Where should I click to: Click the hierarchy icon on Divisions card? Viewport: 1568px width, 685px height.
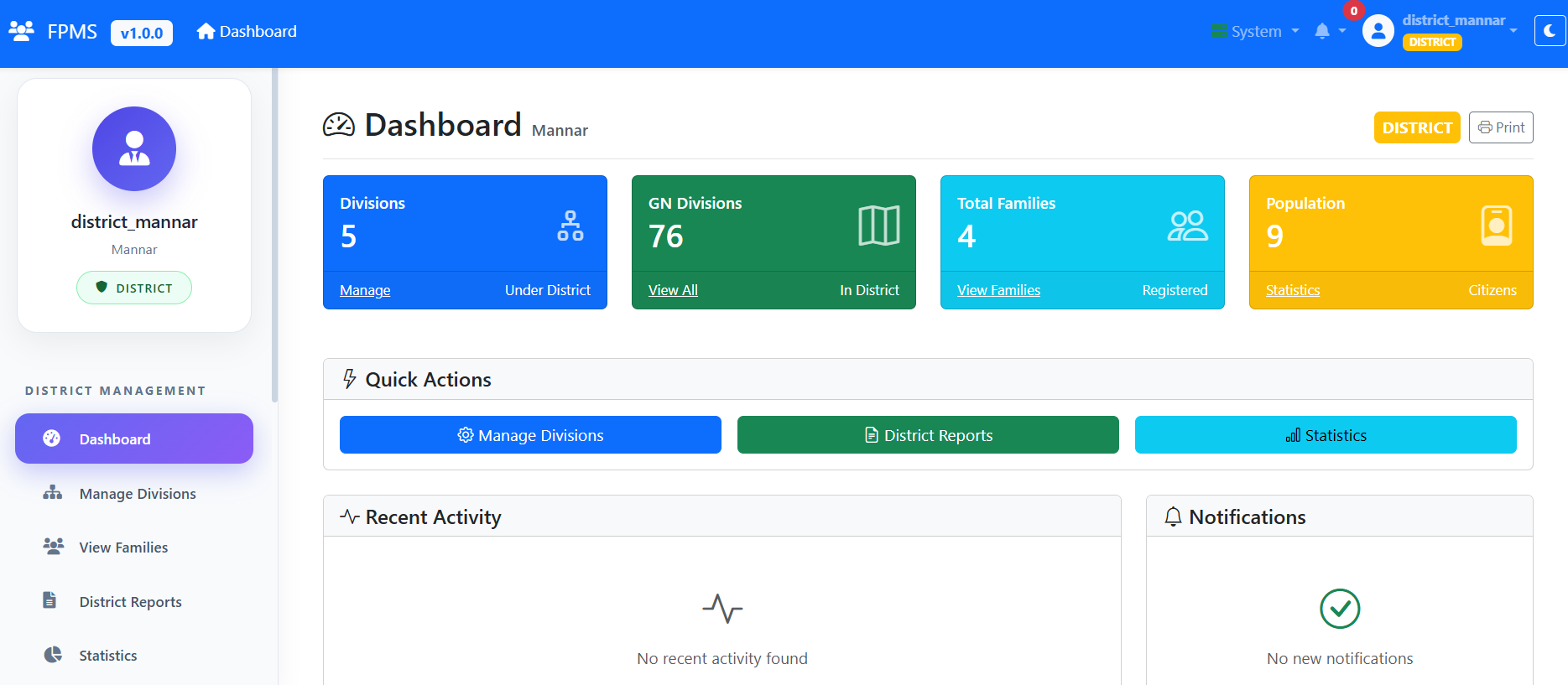(x=570, y=226)
